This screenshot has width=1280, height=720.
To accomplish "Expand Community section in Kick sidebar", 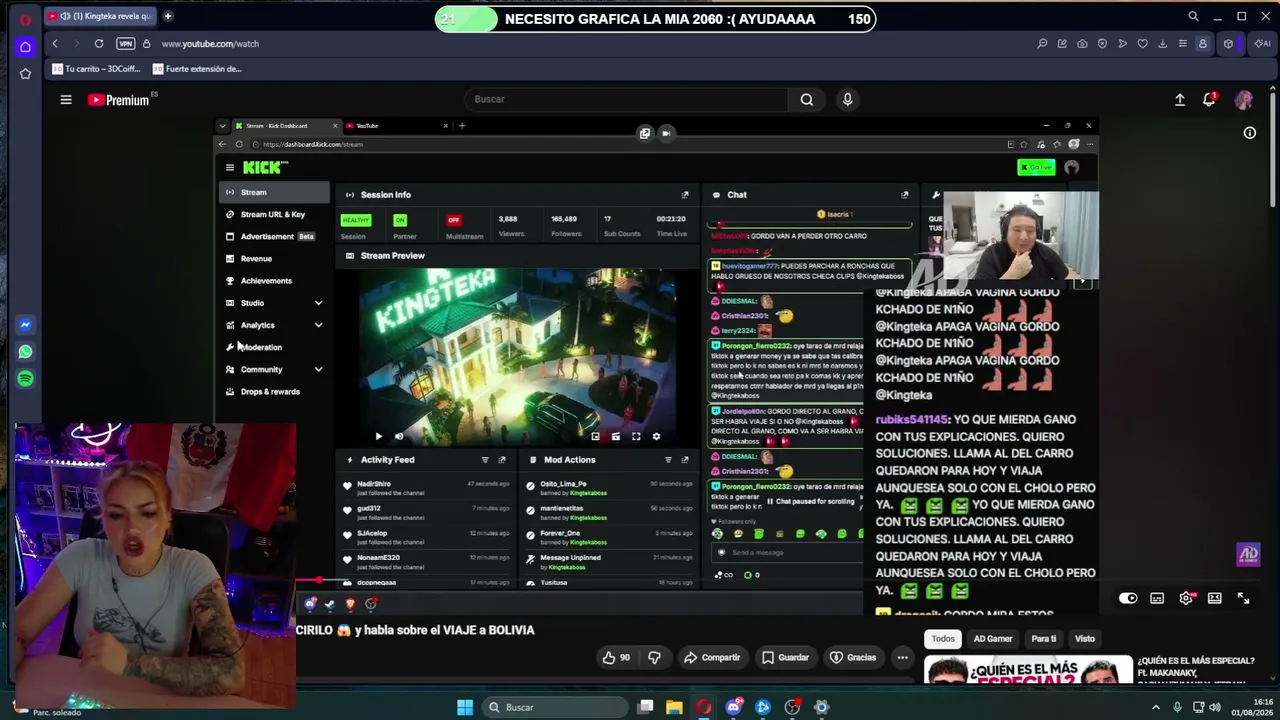I will pos(318,370).
